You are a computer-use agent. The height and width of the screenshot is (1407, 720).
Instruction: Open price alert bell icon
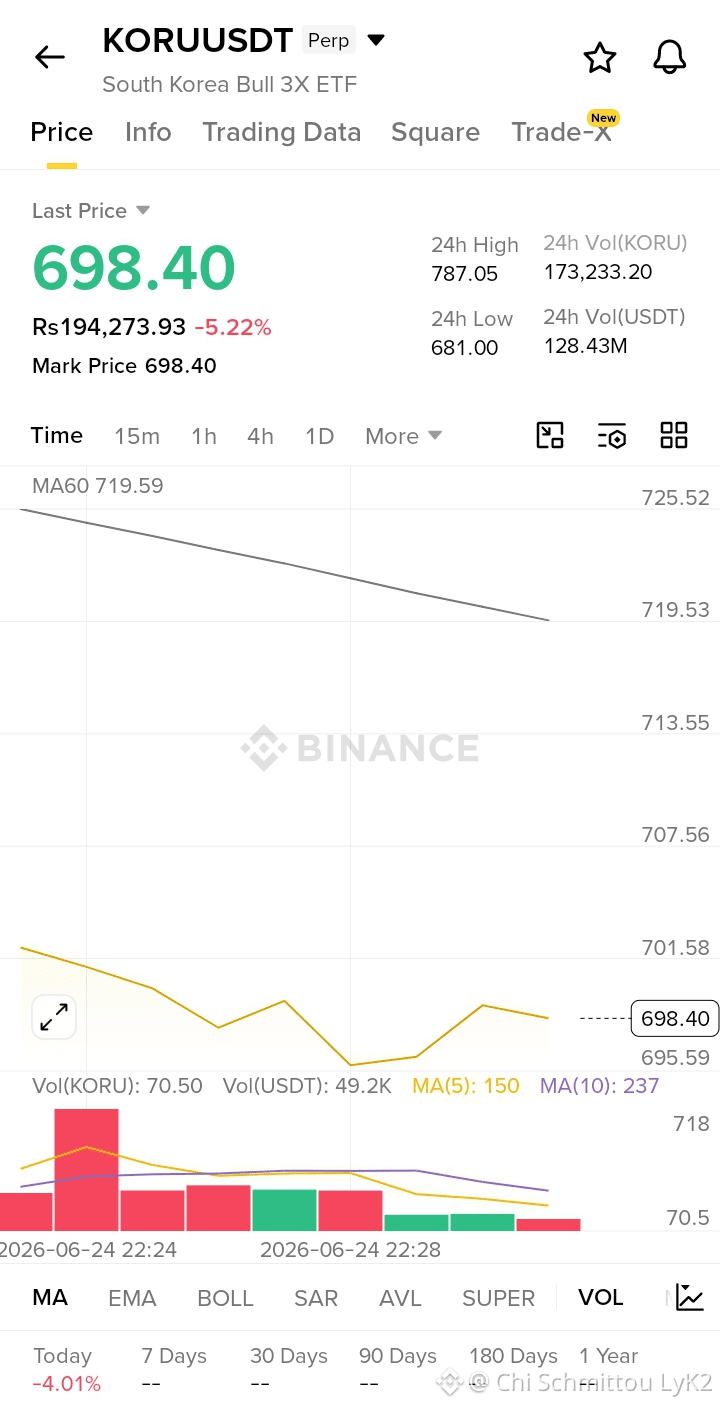click(x=670, y=58)
